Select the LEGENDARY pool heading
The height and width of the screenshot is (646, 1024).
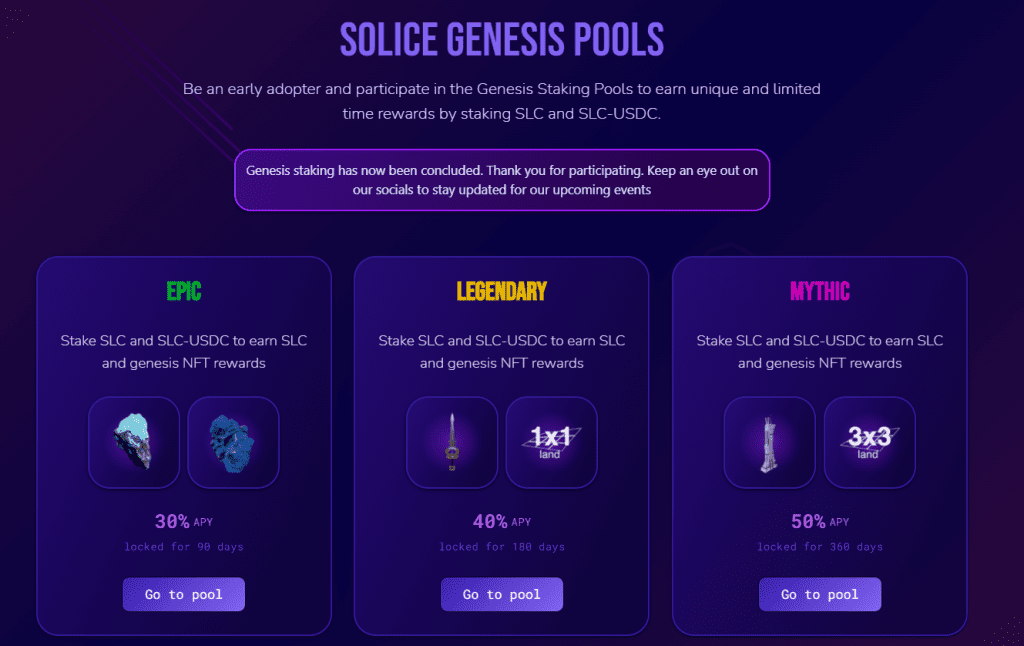502,291
